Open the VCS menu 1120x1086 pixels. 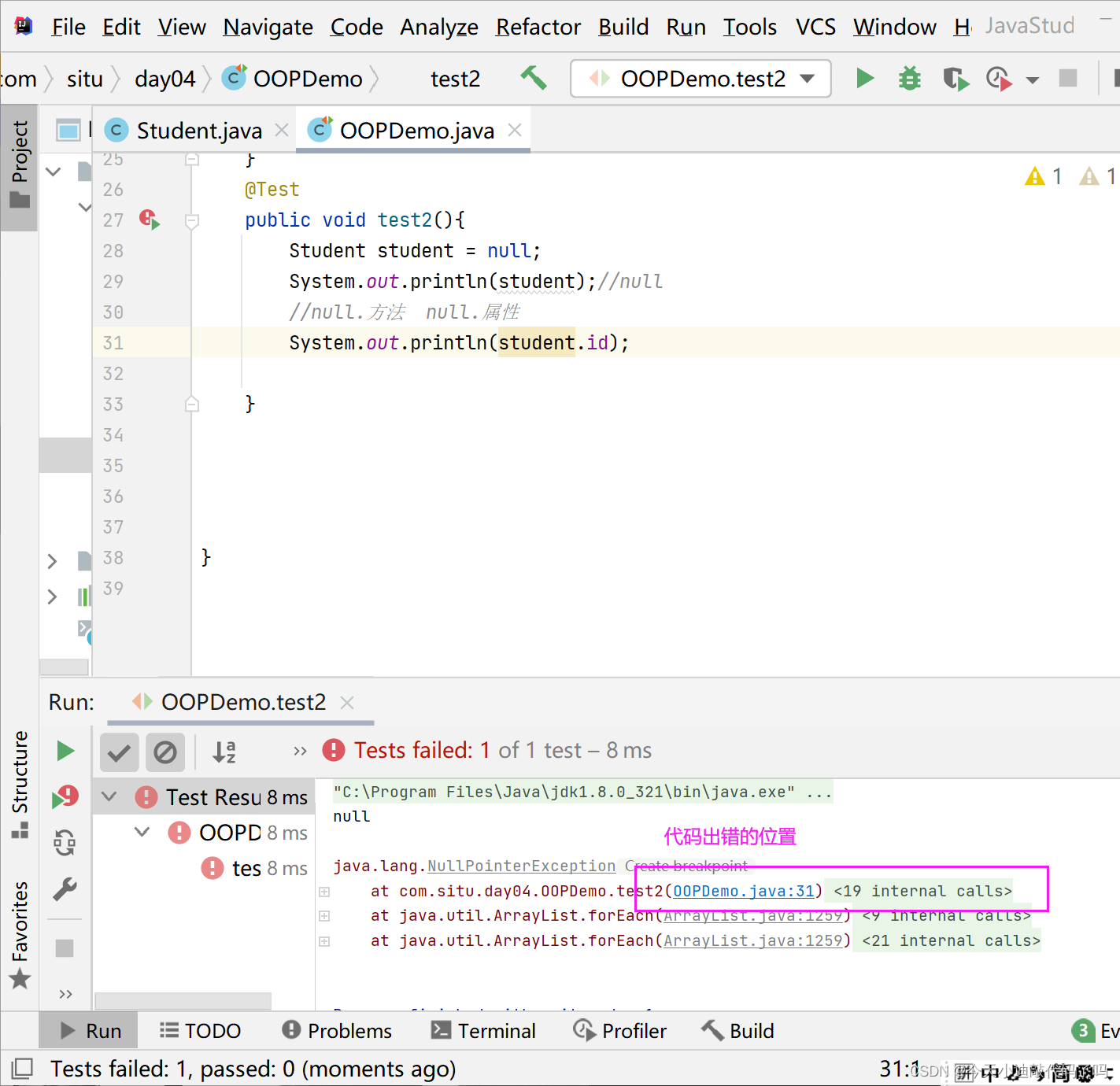coord(815,27)
